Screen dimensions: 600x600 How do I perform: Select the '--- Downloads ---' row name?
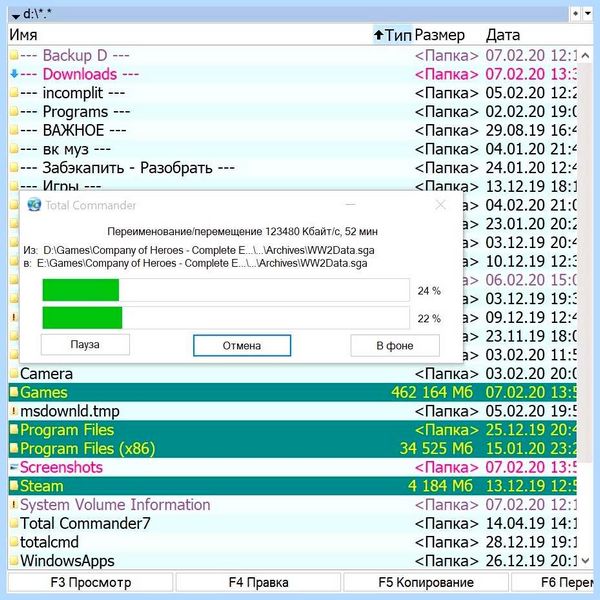click(x=79, y=74)
